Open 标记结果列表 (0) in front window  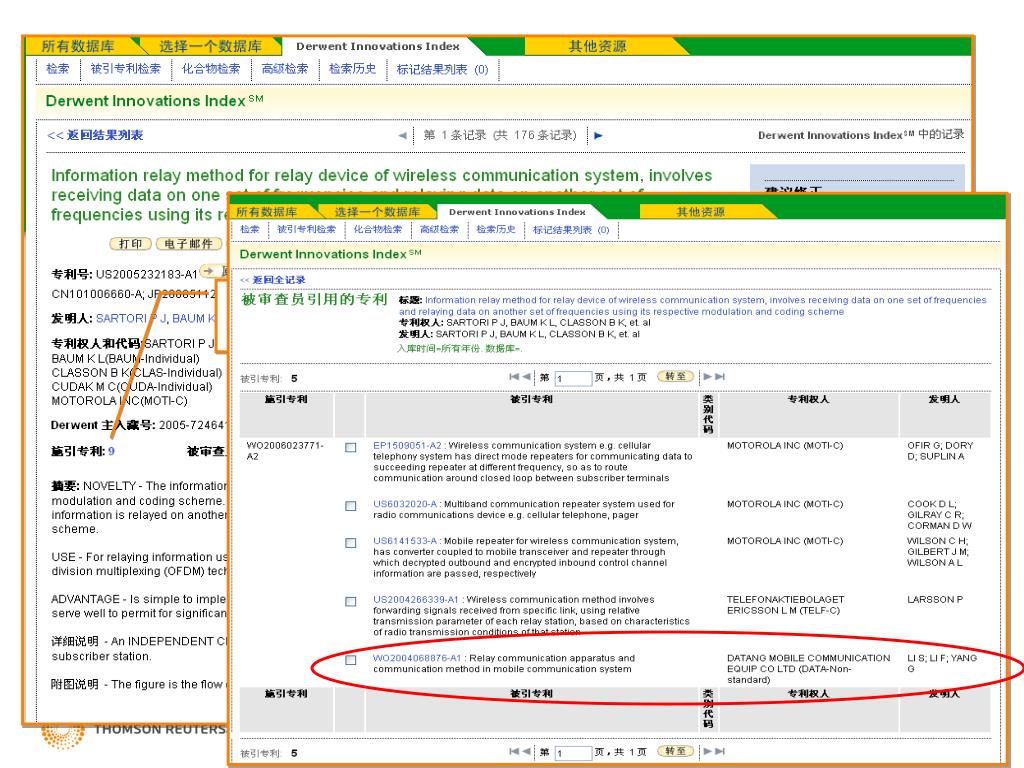571,230
